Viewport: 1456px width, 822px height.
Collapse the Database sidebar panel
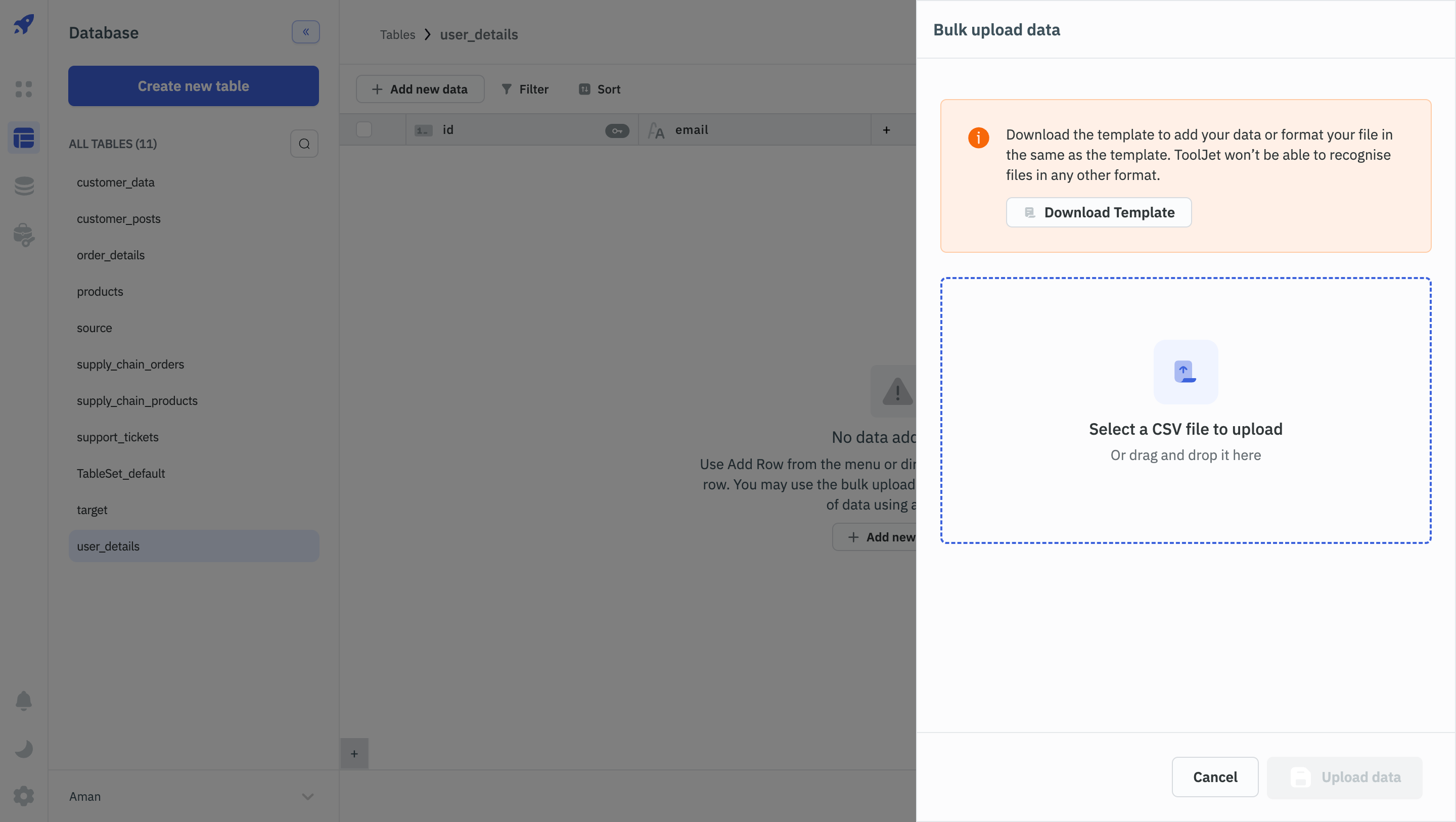305,32
